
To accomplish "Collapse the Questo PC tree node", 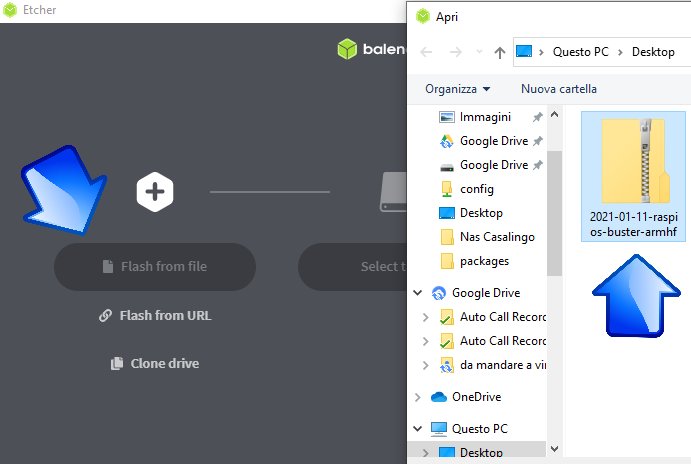I will [417, 429].
